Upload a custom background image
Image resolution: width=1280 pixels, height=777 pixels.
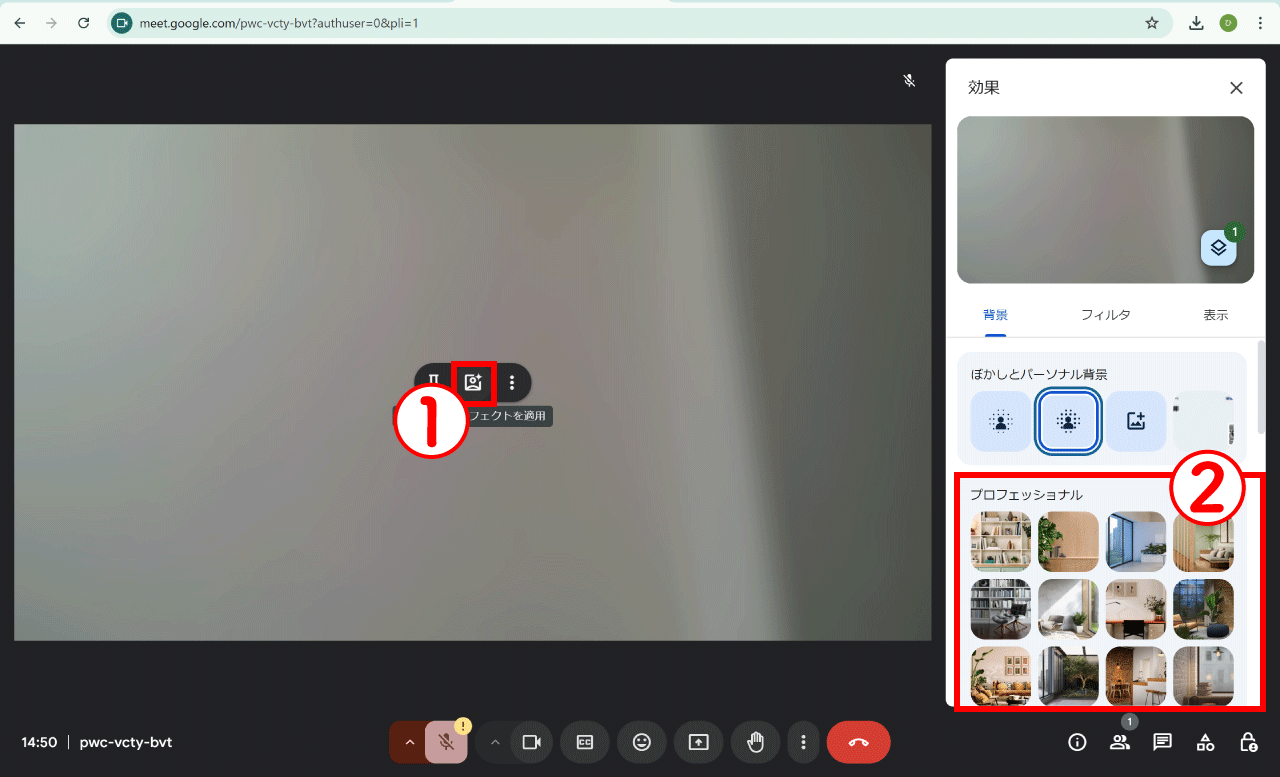(x=1136, y=421)
